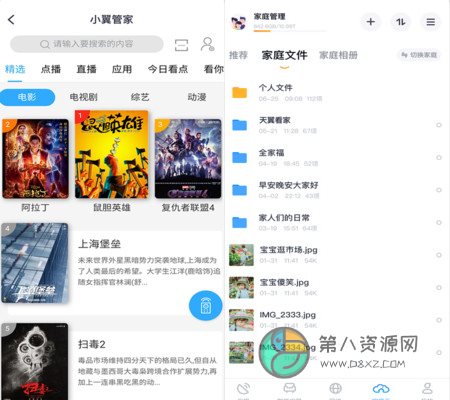Tap the IMG_2333.jpg file name

[x=287, y=315]
